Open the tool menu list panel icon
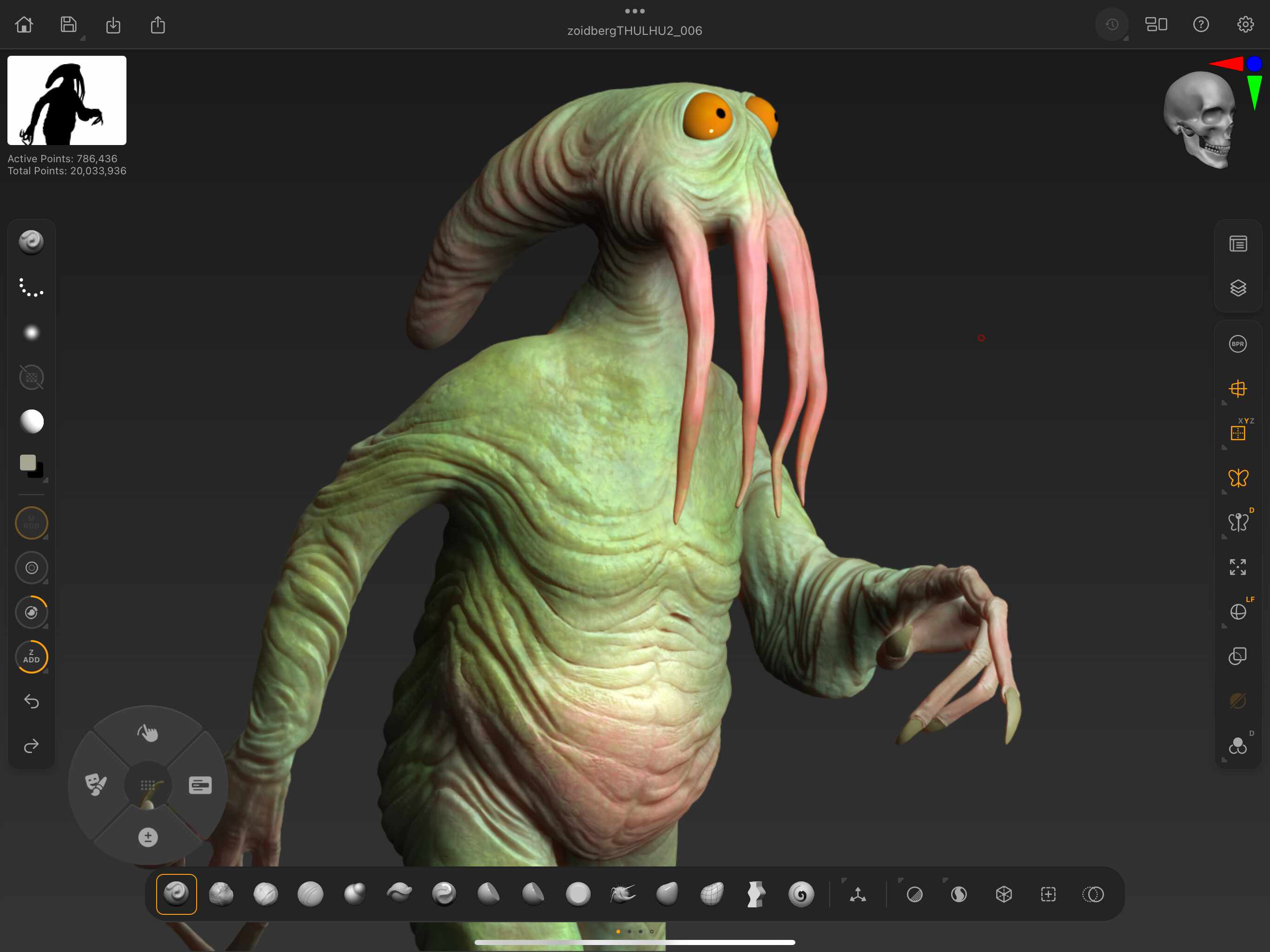1270x952 pixels. tap(1238, 244)
